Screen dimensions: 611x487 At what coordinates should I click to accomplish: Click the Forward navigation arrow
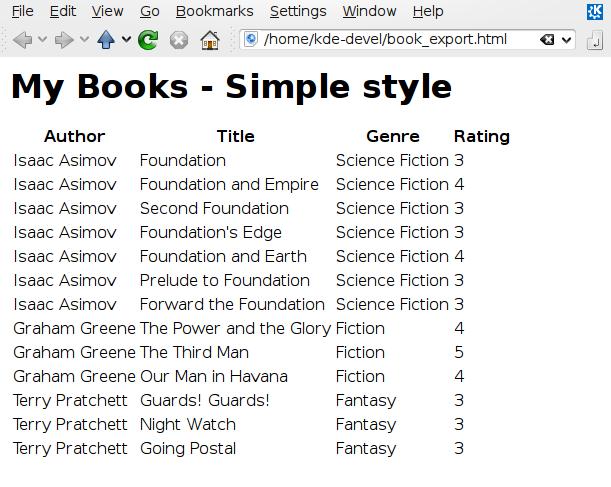click(64, 40)
